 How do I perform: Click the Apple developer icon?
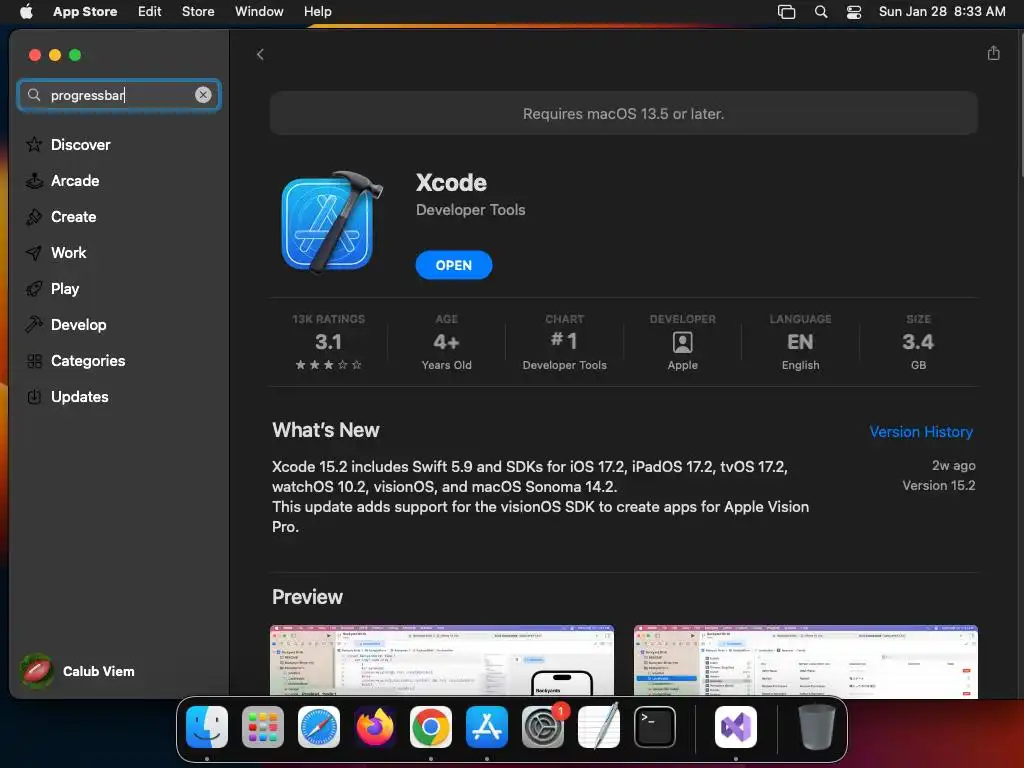682,342
